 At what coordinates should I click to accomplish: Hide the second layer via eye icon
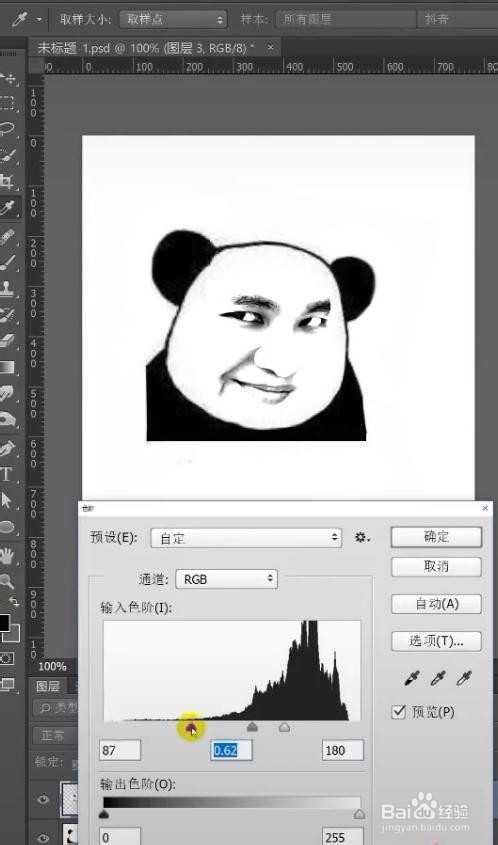pyautogui.click(x=44, y=838)
